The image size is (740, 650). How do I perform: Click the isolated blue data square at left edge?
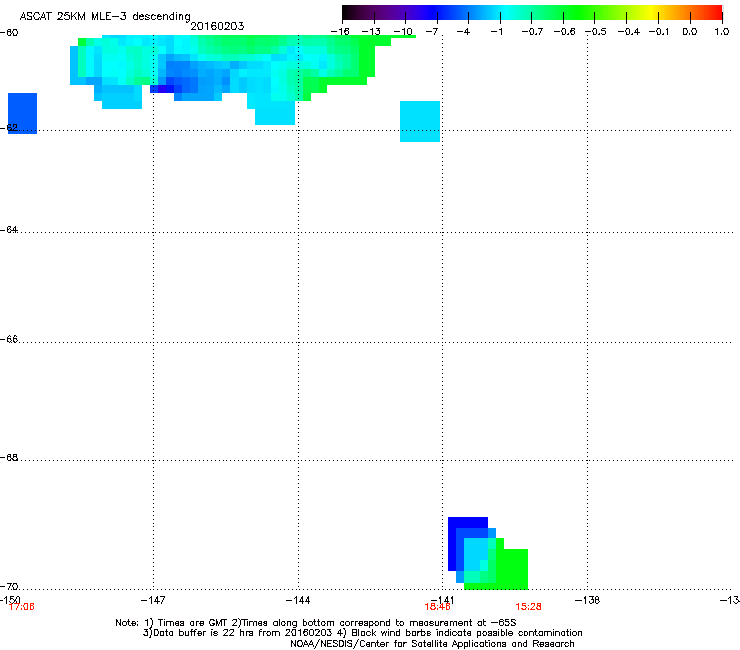pos(22,113)
